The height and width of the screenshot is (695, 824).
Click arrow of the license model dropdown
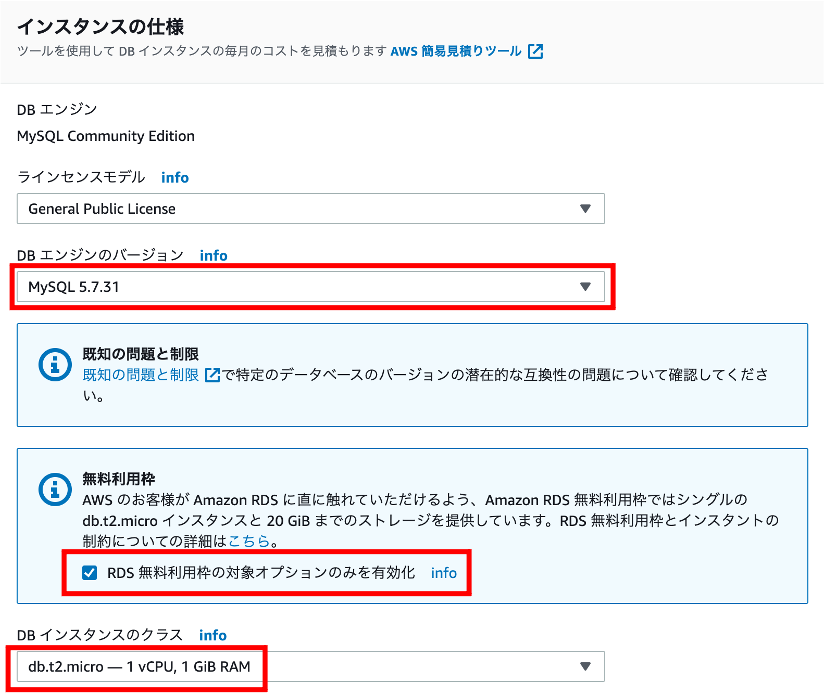[585, 209]
